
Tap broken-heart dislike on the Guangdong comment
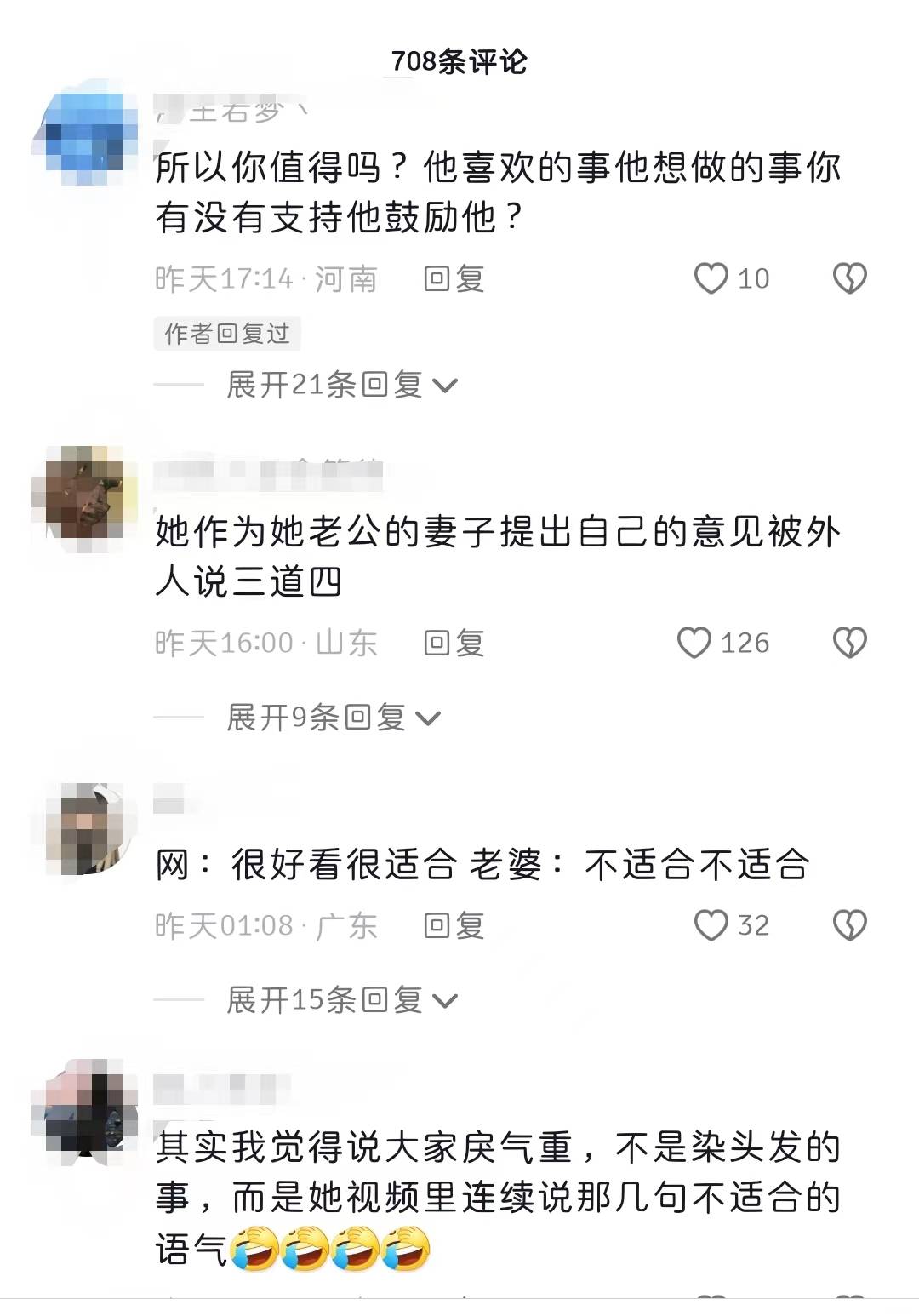849,925
